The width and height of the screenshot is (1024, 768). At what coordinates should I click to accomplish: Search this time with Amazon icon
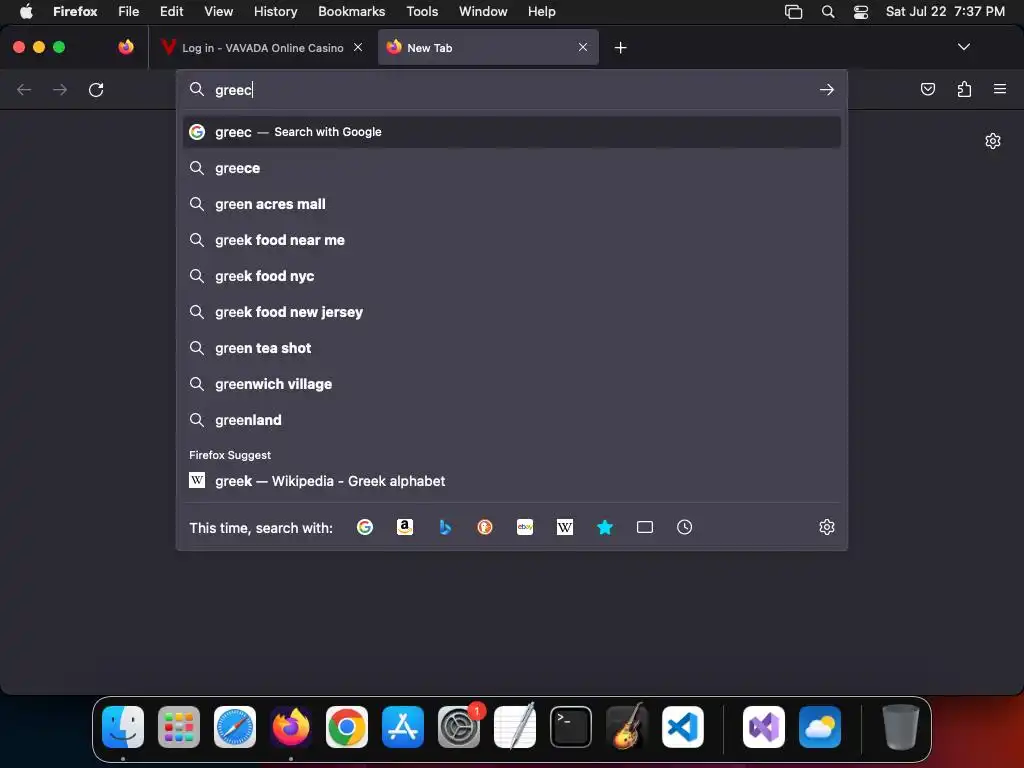click(405, 527)
